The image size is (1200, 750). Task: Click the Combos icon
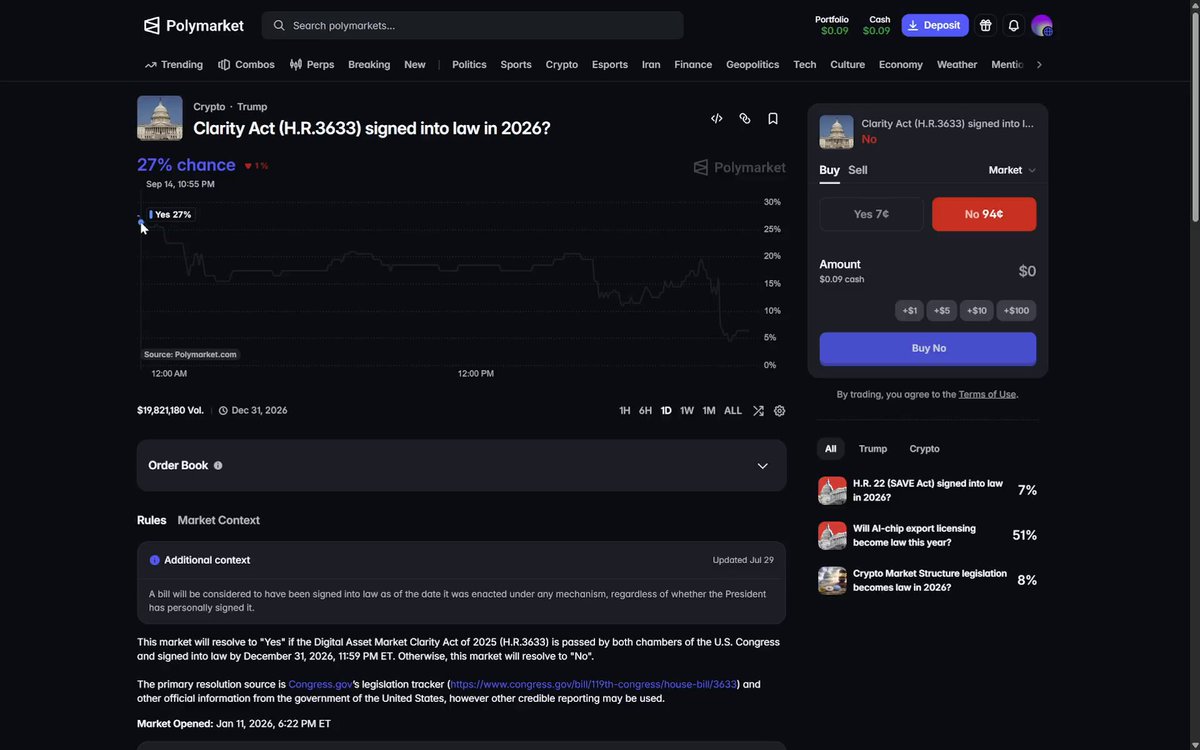[x=224, y=65]
